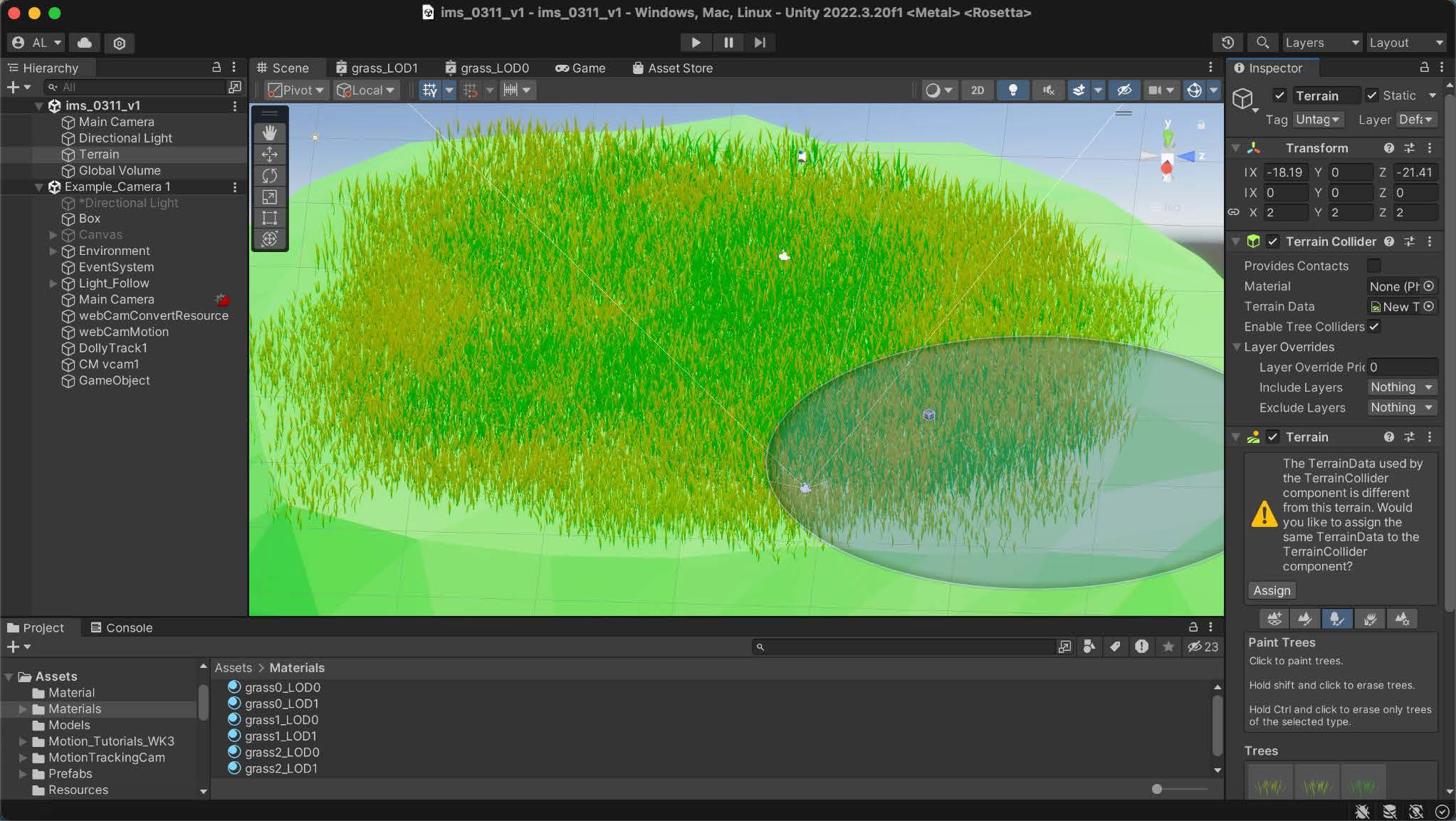
Task: Select the Hand view tool
Action: click(269, 133)
